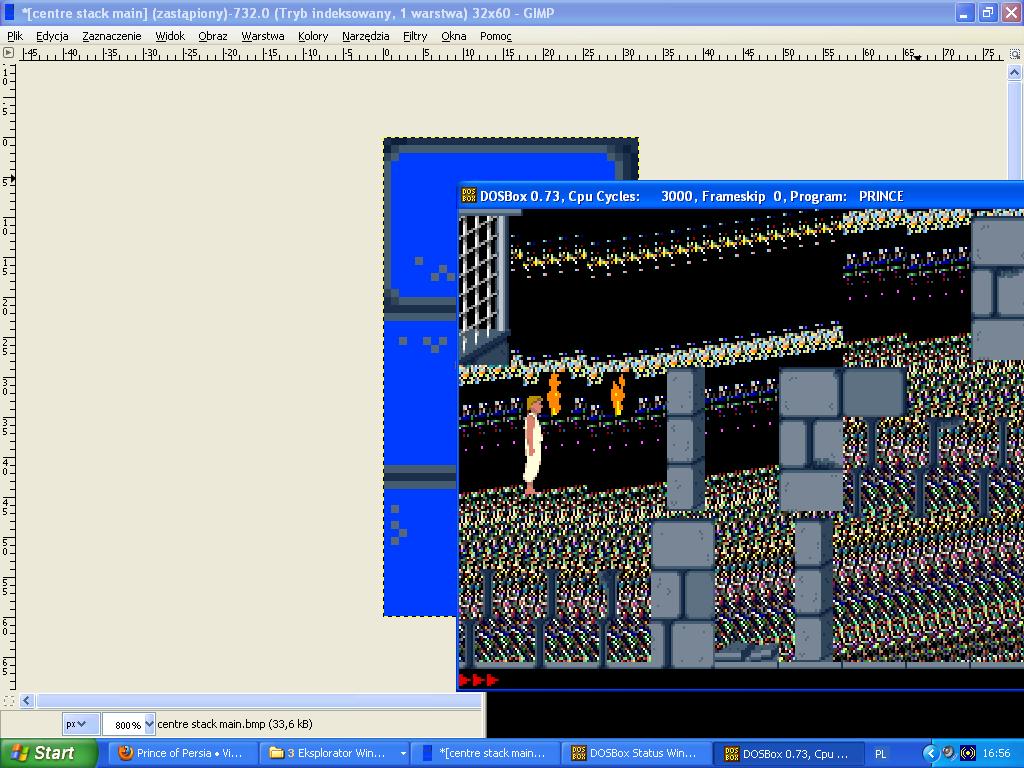1024x768 pixels.
Task: Switch to the '*[centre stack main...' taskbar button
Action: tap(487, 753)
